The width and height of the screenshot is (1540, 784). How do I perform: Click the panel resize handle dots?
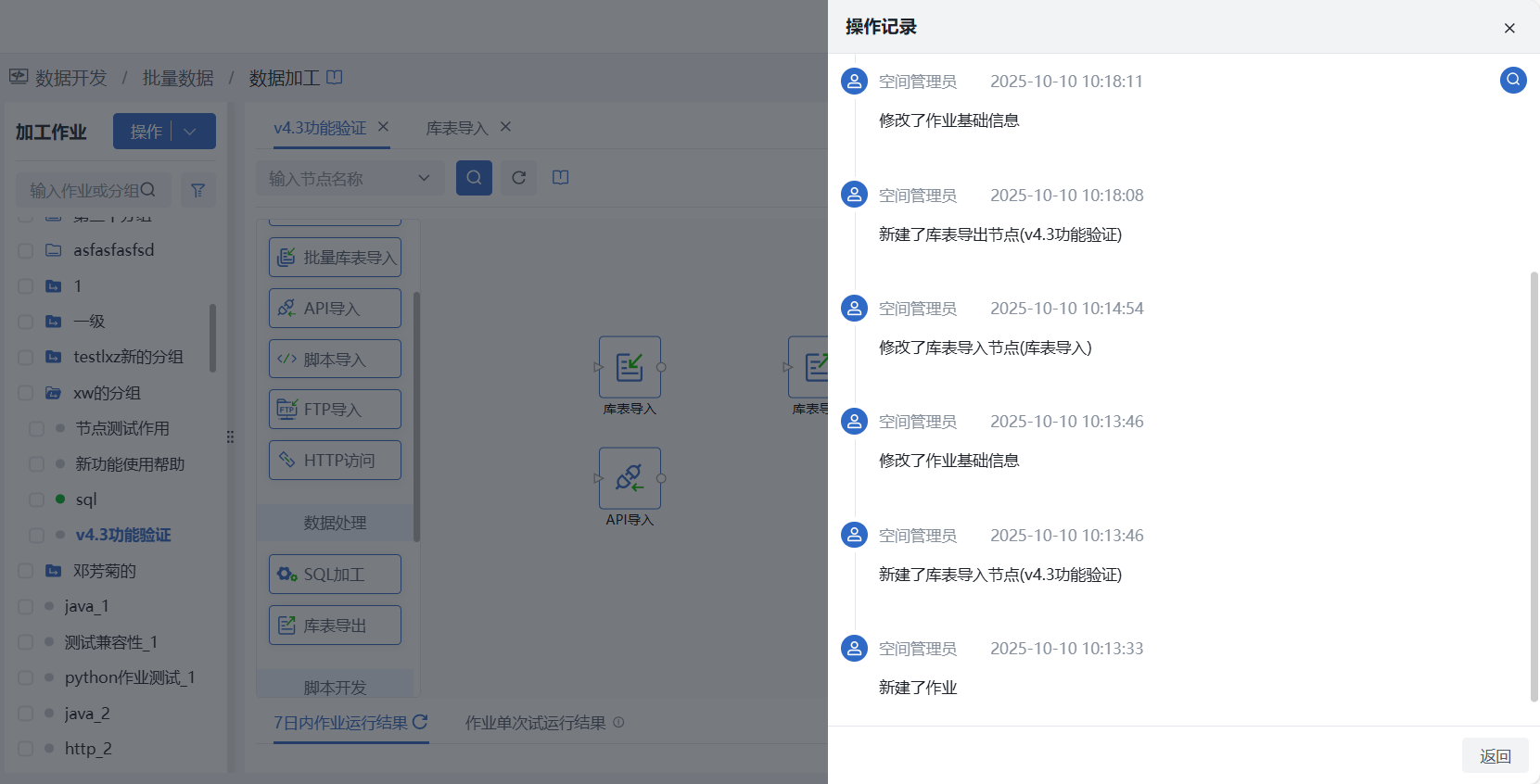click(x=230, y=436)
